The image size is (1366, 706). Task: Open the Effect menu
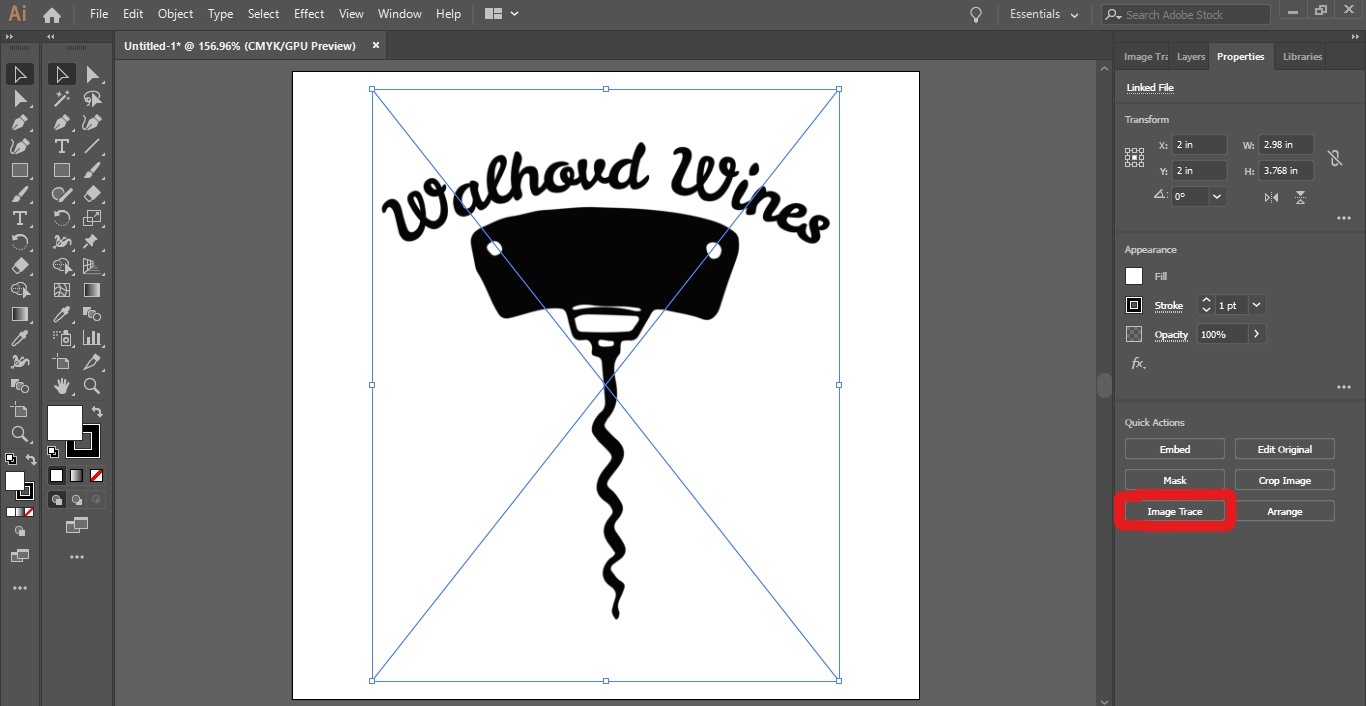point(309,14)
